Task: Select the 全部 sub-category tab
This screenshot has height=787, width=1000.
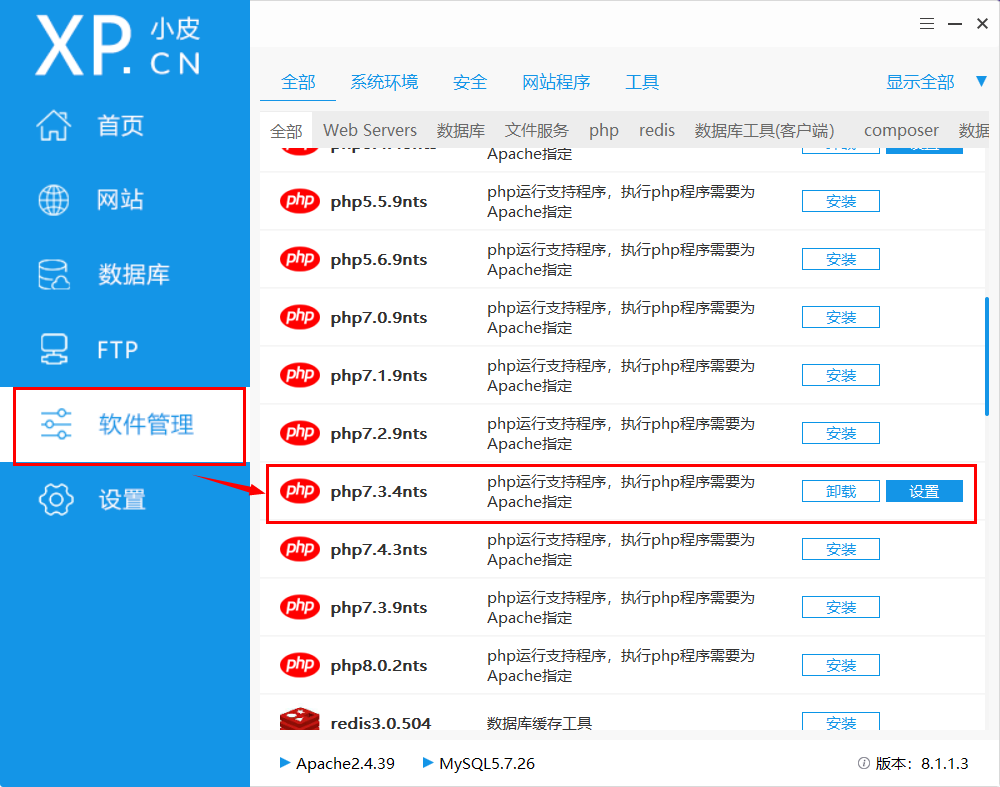Action: point(286,131)
